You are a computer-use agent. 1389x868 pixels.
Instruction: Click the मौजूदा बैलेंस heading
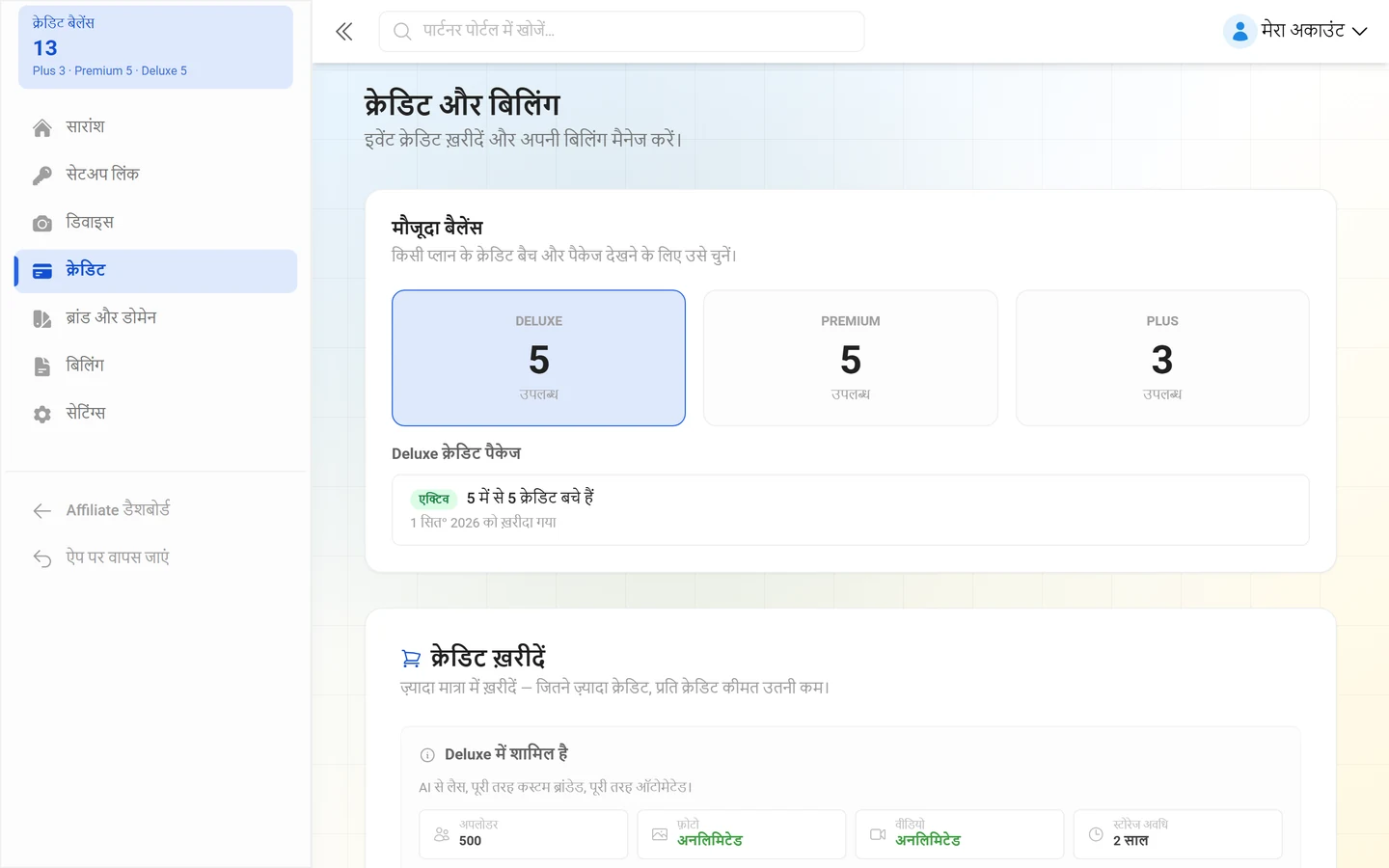(x=437, y=228)
